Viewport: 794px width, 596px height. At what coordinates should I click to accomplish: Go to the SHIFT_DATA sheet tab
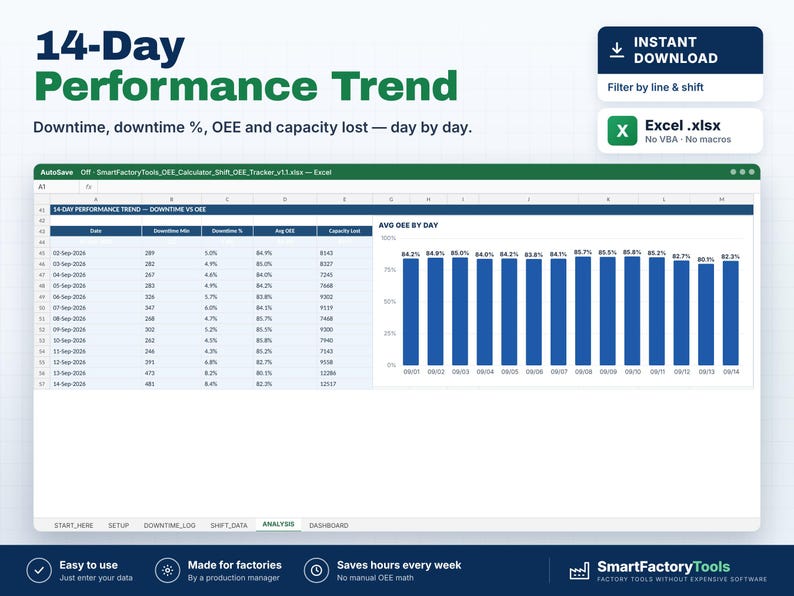coord(229,526)
